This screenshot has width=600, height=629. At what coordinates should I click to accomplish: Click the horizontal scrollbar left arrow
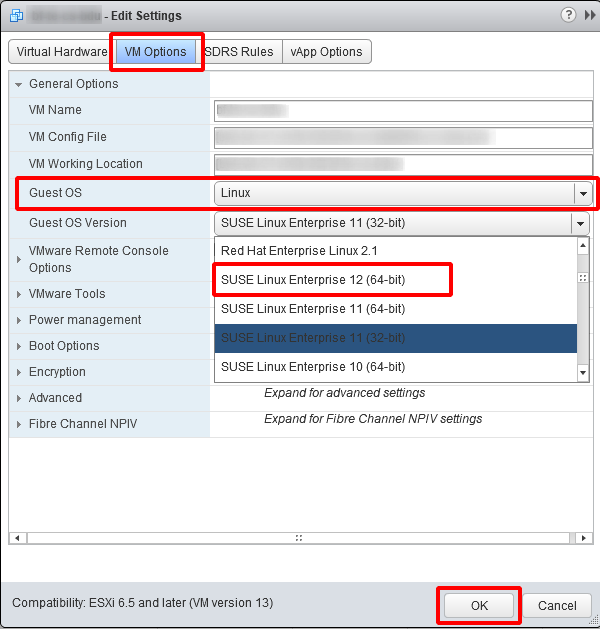18,538
